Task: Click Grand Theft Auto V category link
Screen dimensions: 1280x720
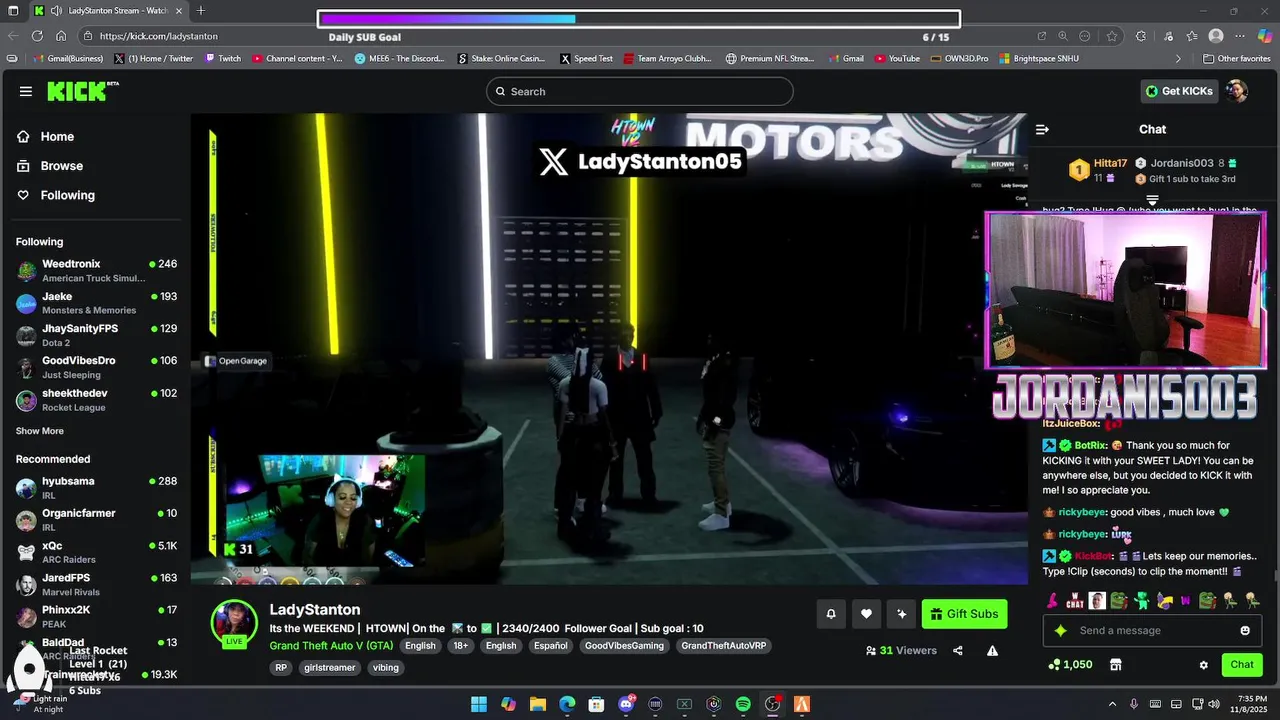Action: pos(331,646)
